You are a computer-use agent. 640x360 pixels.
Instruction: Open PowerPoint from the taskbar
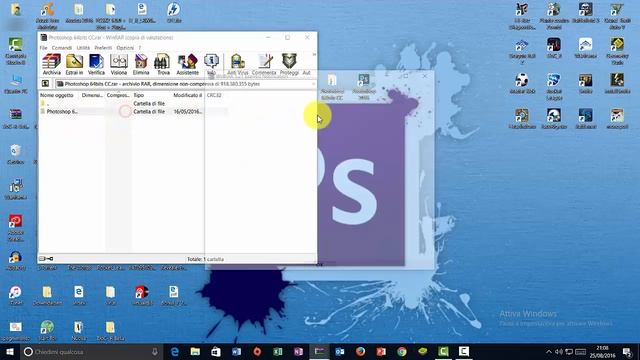click(x=381, y=351)
